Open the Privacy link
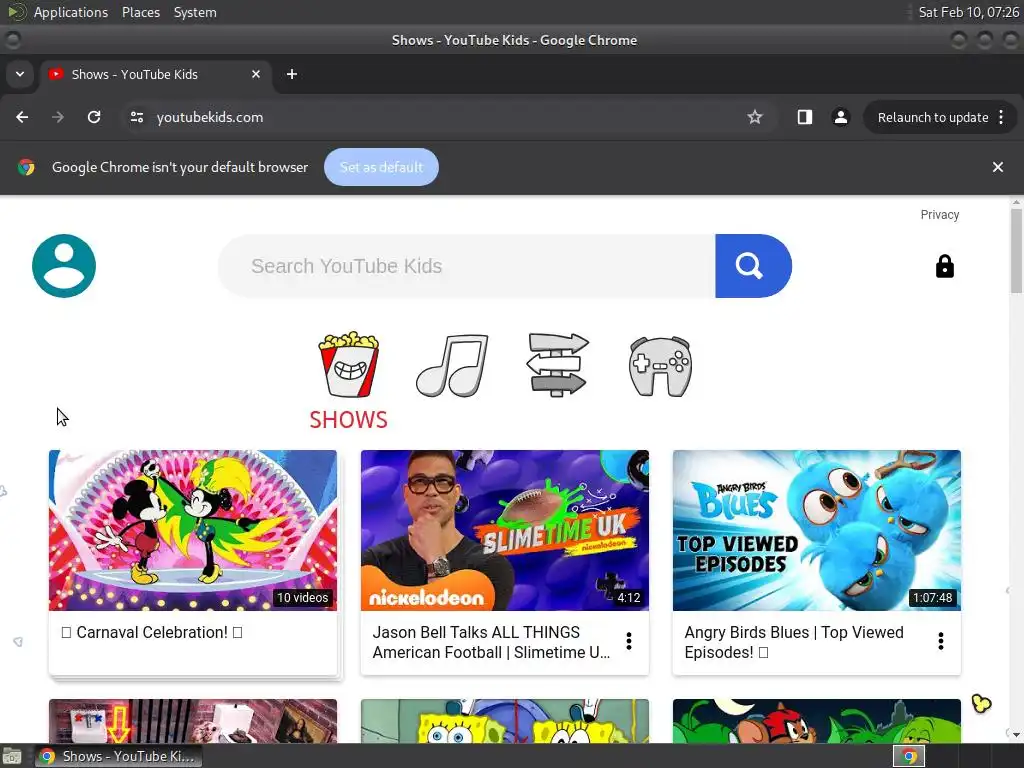The height and width of the screenshot is (768, 1024). coord(940,215)
